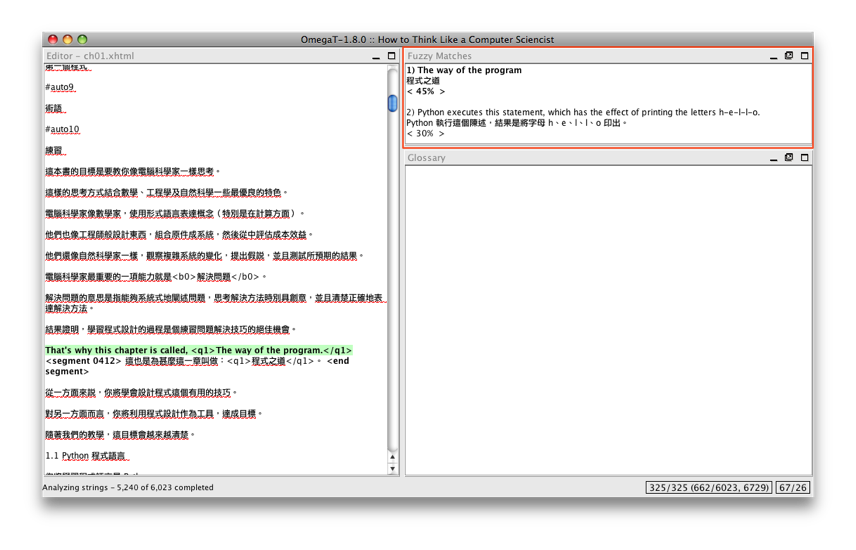The height and width of the screenshot is (550, 856).
Task: Select fuzzy match "The way of the program"
Action: (x=469, y=71)
